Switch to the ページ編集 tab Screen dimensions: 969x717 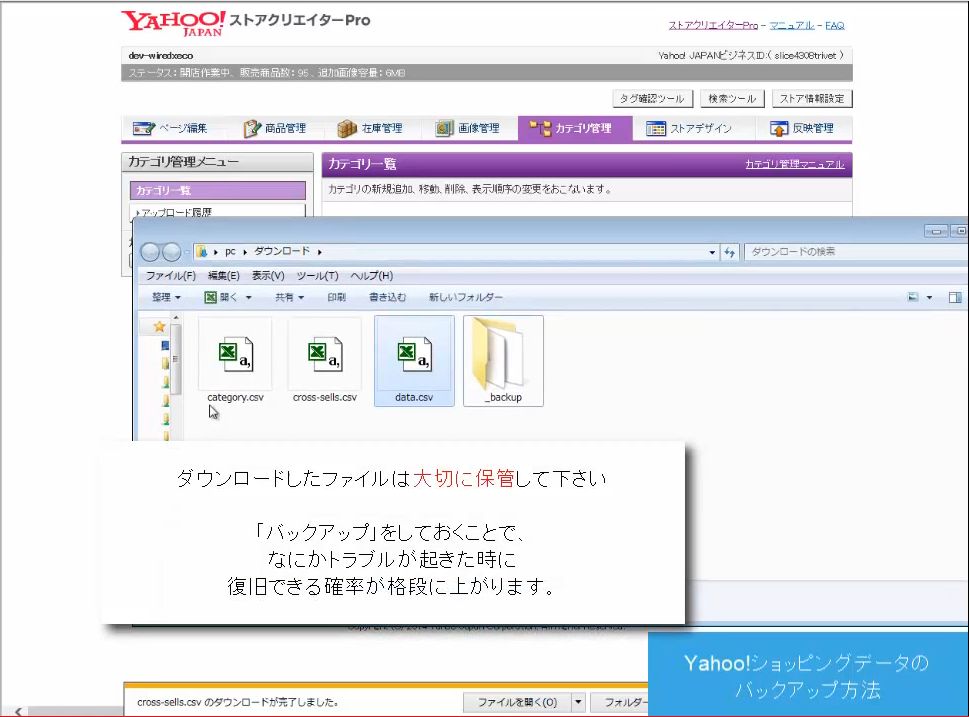[x=171, y=129]
